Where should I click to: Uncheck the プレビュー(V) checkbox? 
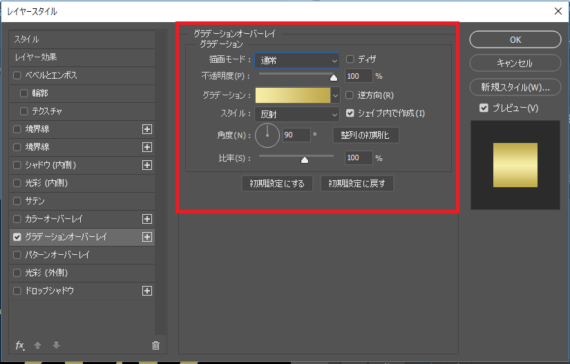(483, 108)
